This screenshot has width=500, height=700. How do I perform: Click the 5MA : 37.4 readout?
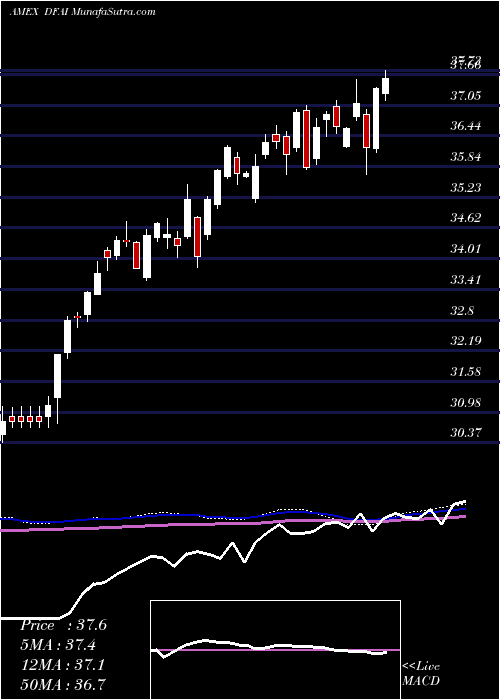tap(58, 645)
